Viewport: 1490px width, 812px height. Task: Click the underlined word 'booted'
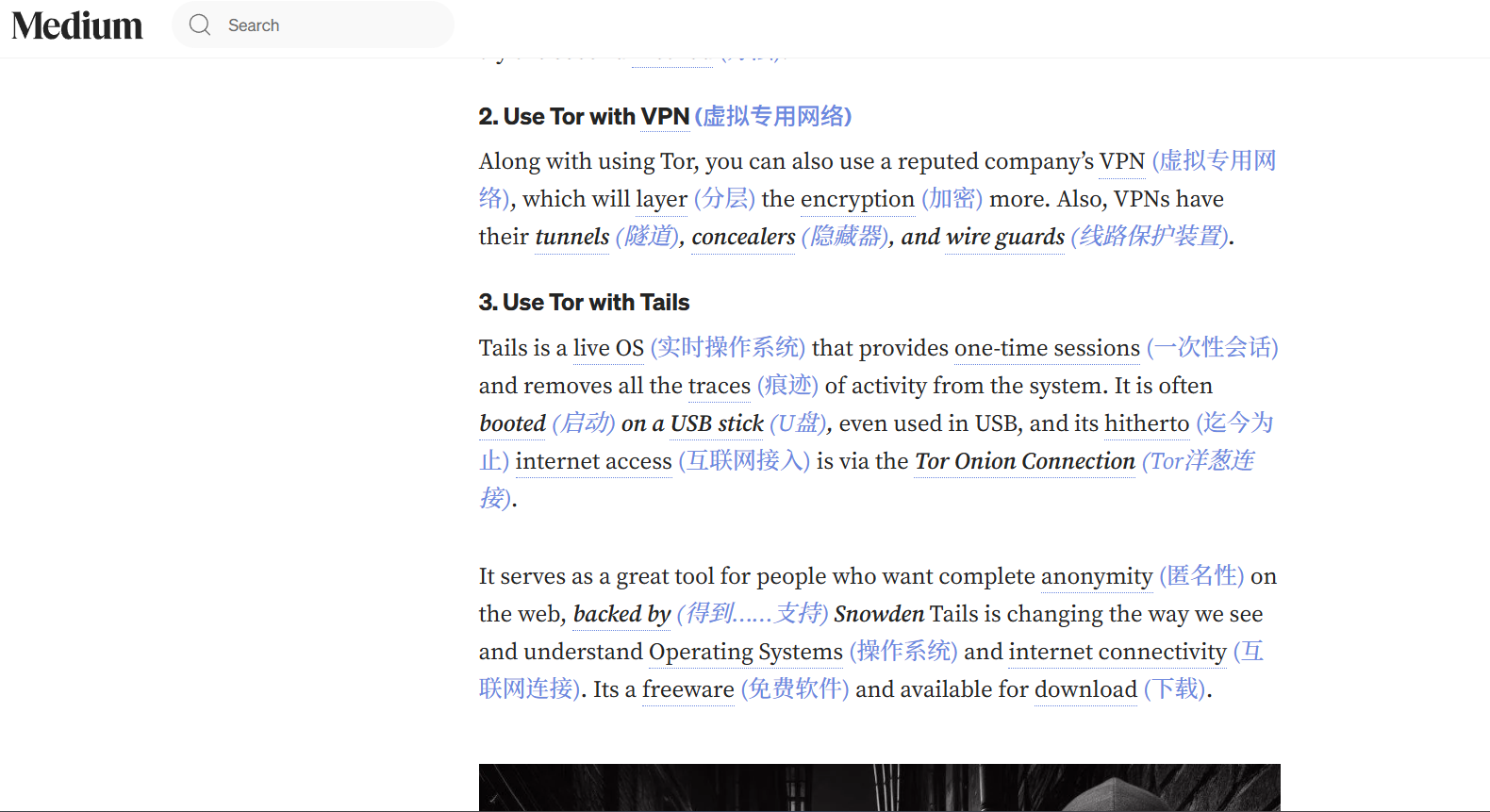coord(512,423)
